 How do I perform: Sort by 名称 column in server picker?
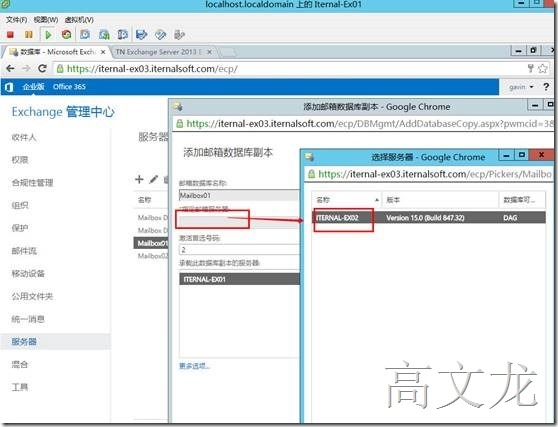346,200
